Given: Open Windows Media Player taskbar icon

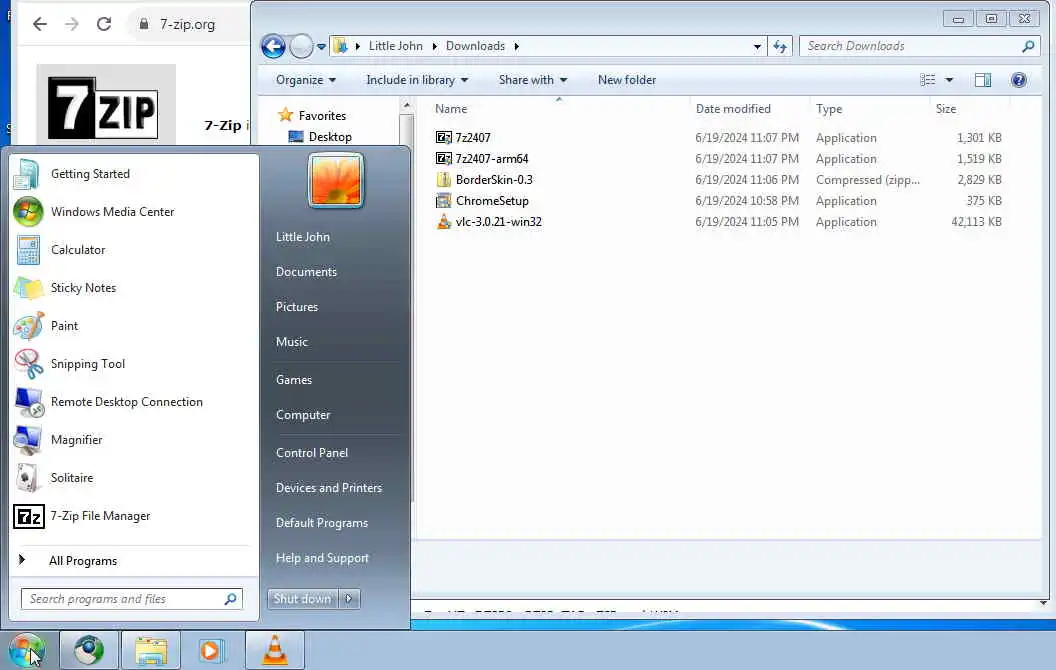Looking at the screenshot, I should pyautogui.click(x=211, y=650).
